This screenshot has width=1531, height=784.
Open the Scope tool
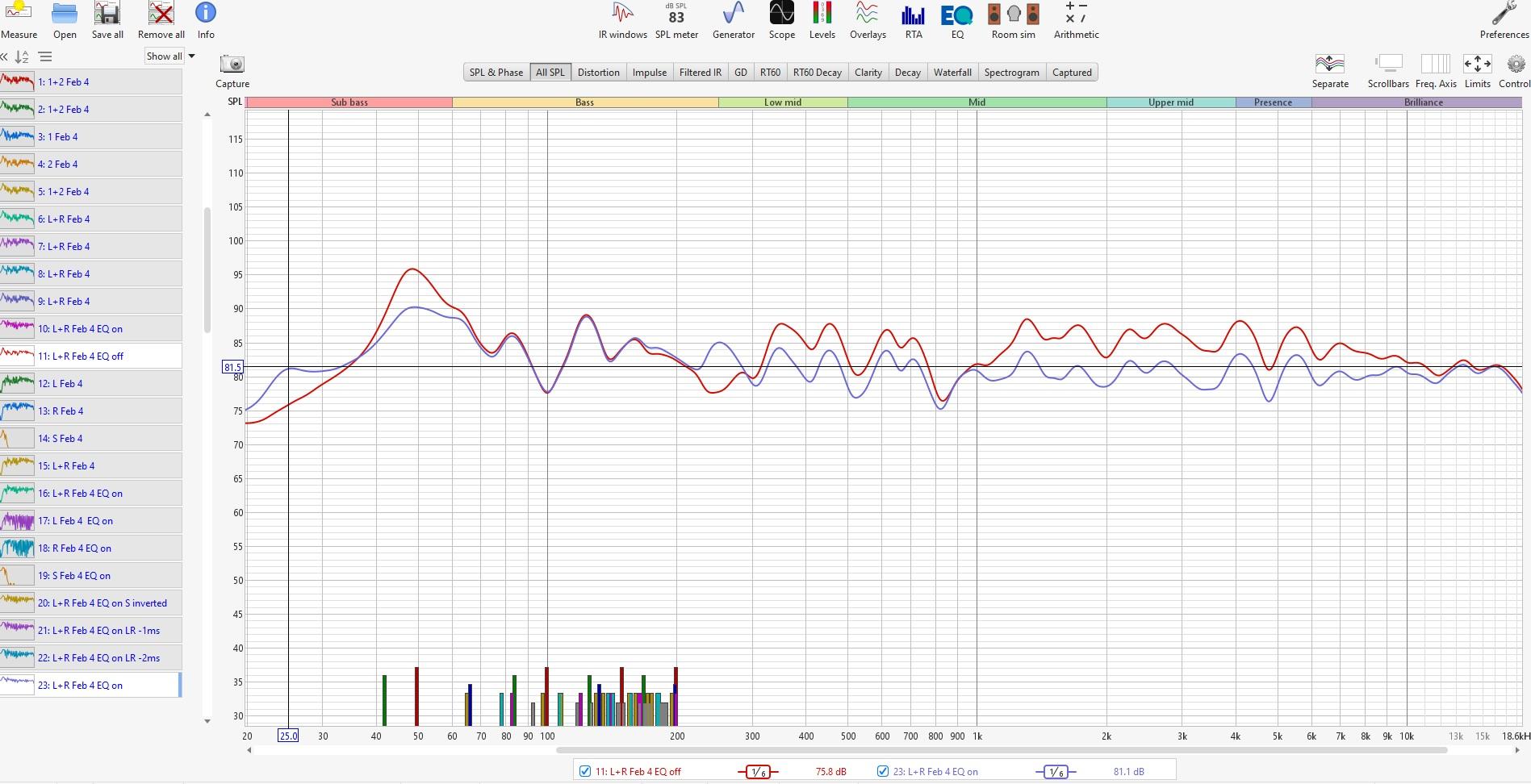click(x=781, y=20)
